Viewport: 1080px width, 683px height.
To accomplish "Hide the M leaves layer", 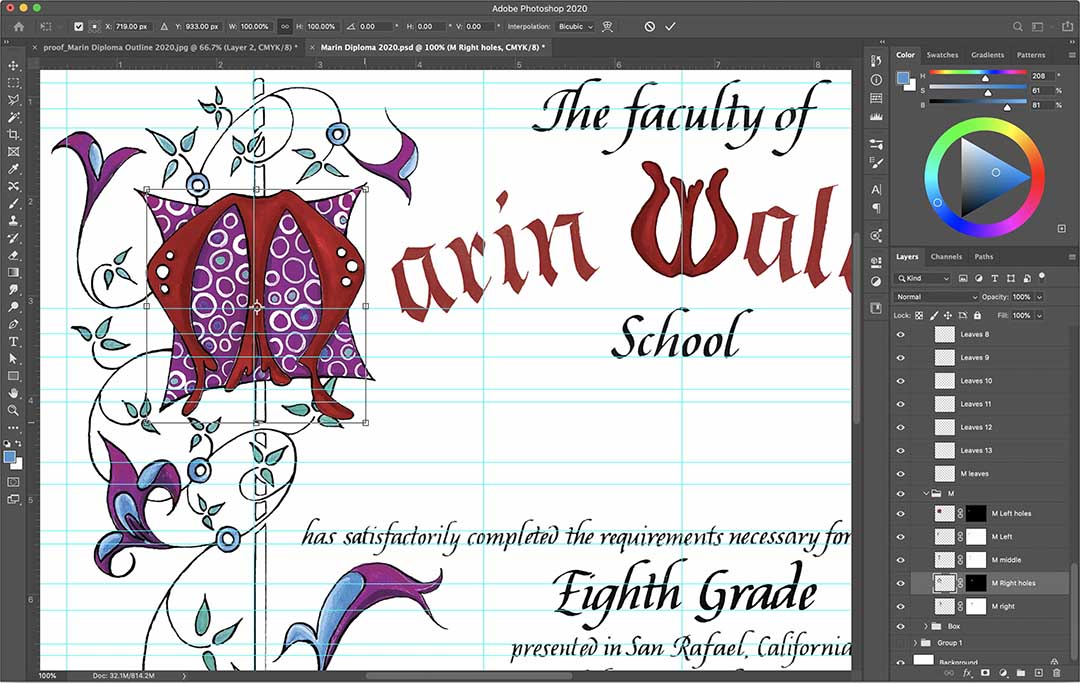I will point(900,474).
